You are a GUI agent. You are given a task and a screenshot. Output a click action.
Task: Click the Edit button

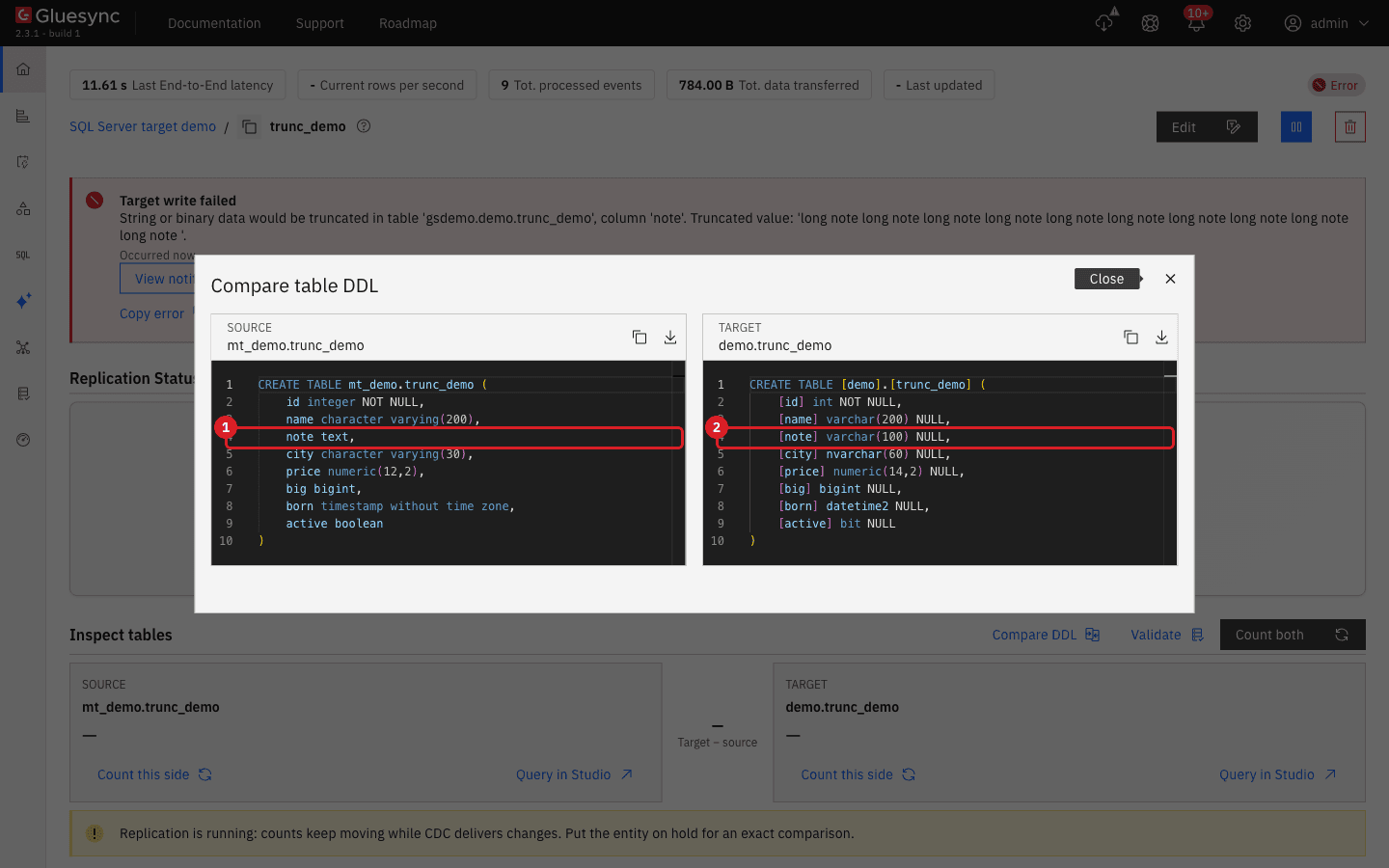1207,126
